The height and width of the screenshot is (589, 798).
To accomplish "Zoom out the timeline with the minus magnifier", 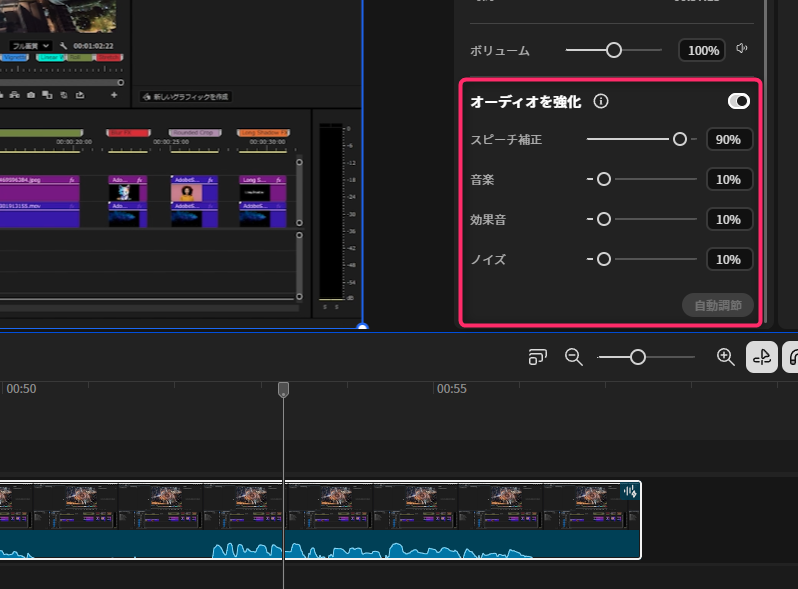I will pos(574,357).
